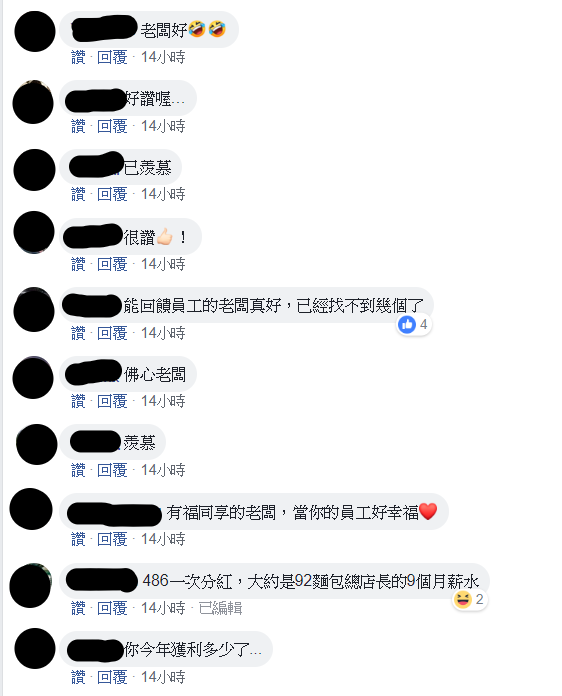Reply to the 佛心老闆 comment

[x=112, y=402]
